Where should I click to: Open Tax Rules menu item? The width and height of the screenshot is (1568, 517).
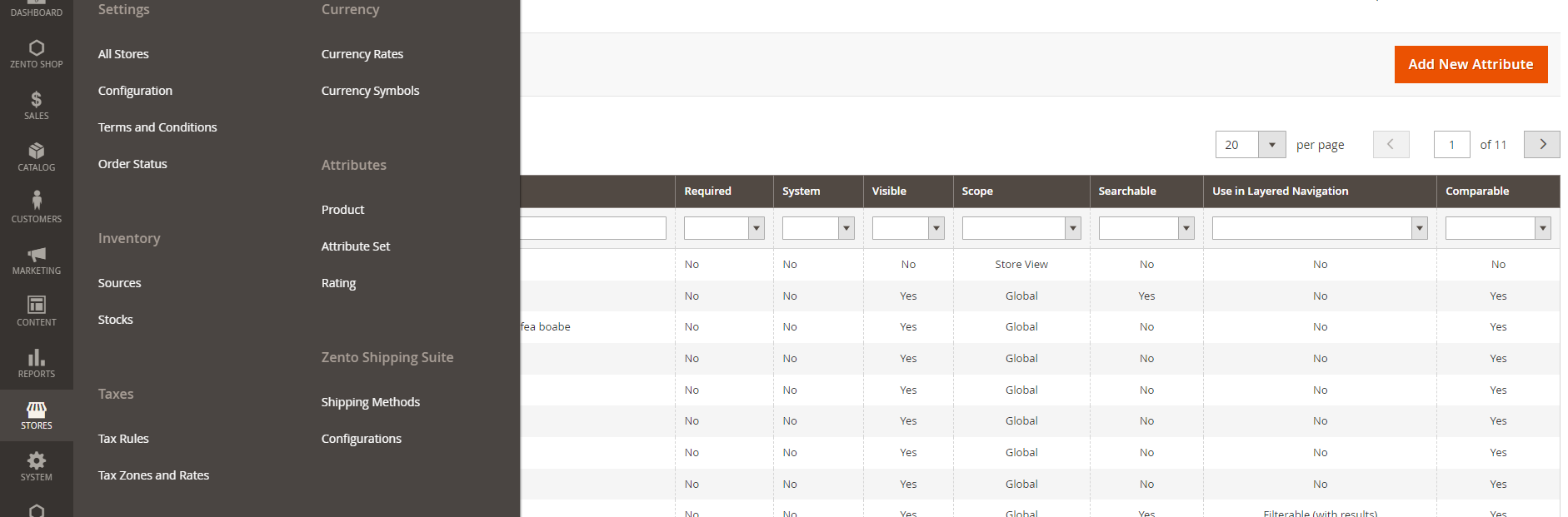coord(123,439)
